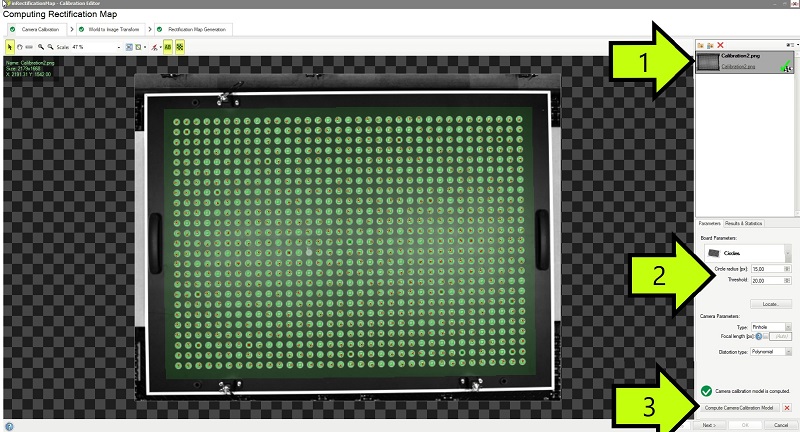This screenshot has width=800, height=432.
Task: Open the Distortion type Polynomial dropdown
Action: [771, 352]
